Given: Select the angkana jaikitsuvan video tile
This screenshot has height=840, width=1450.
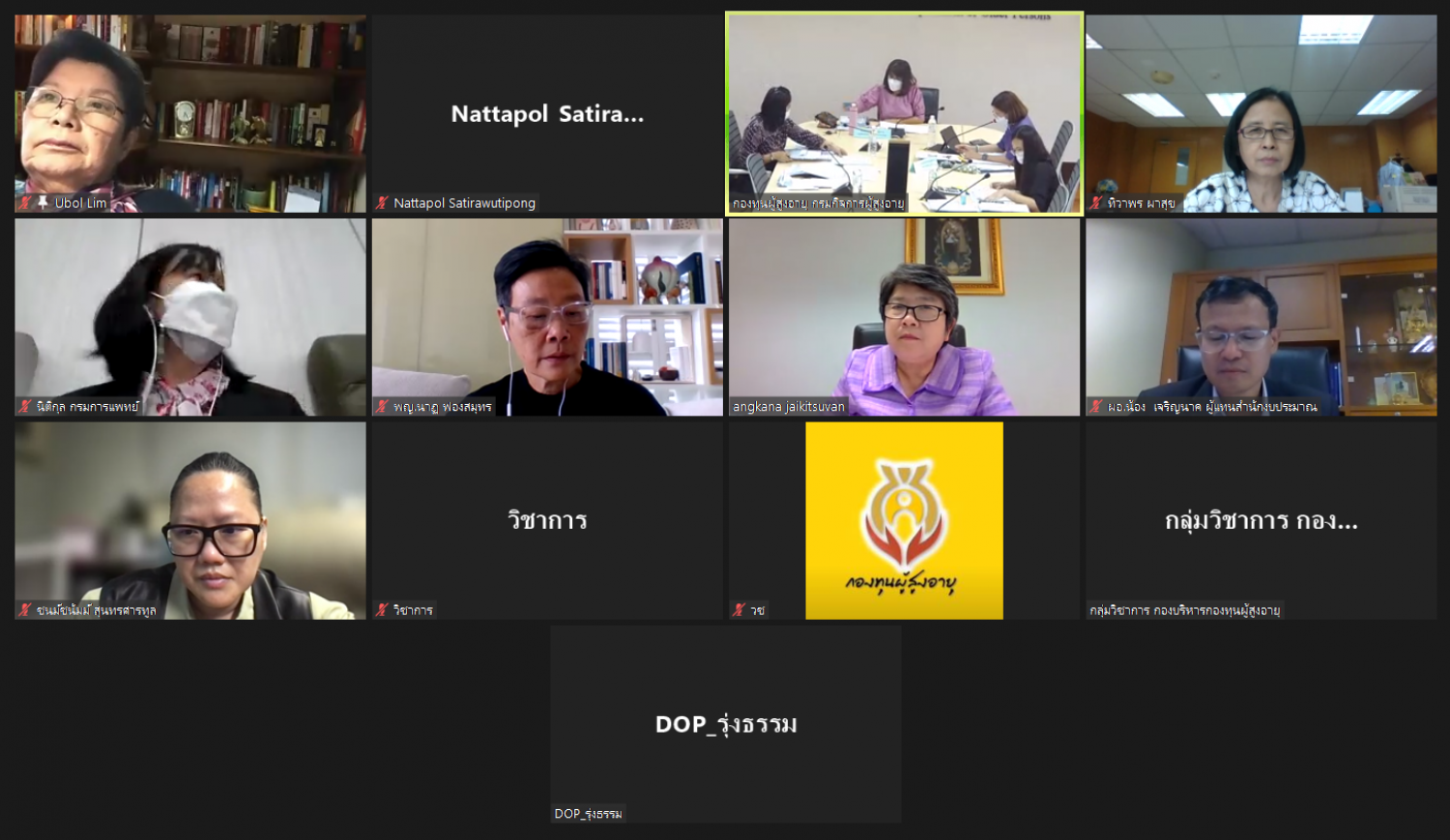Looking at the screenshot, I should point(904,317).
